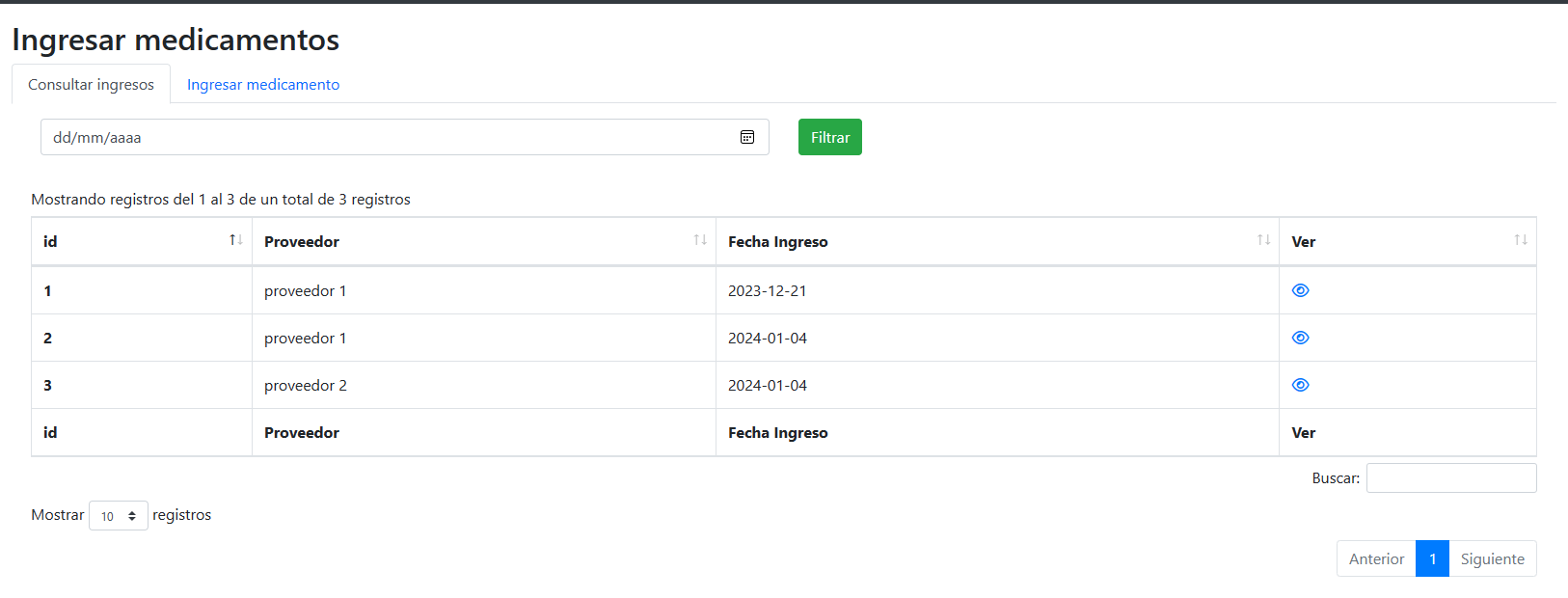
Task: Sort by Fecha Ingreso column arrows
Action: coord(1263,240)
